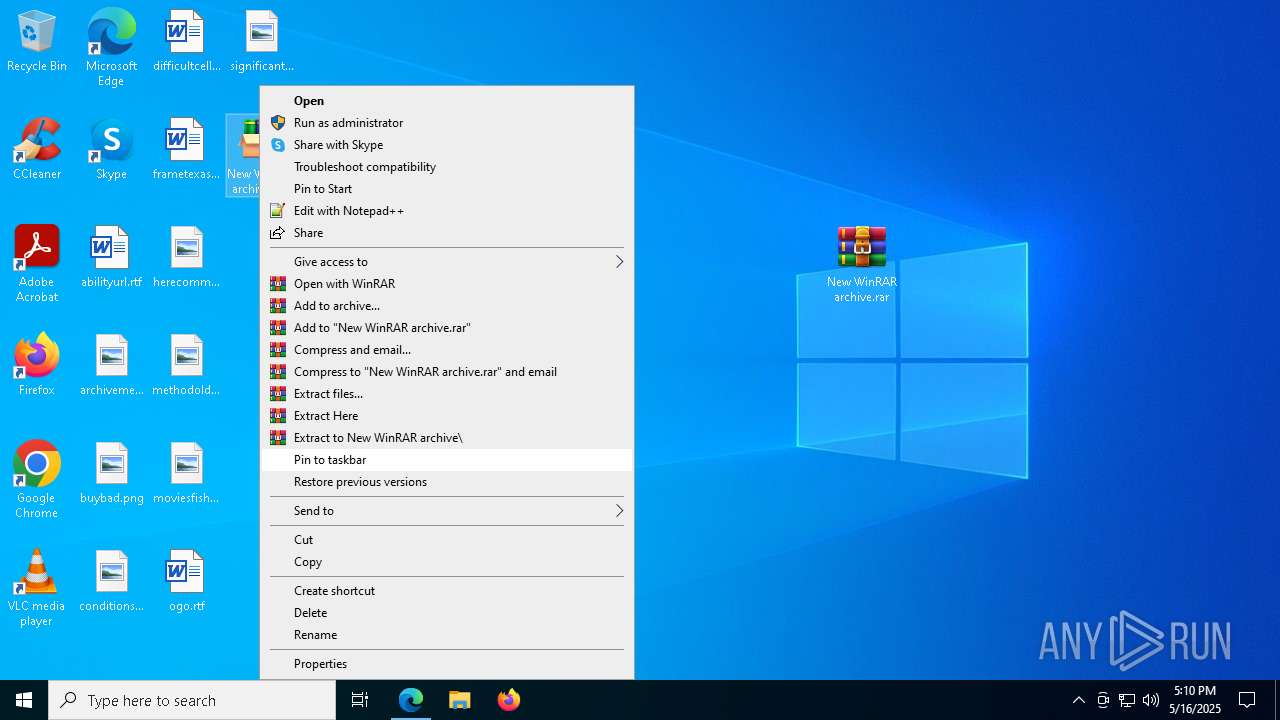1280x720 pixels.
Task: Choose Extract to New WinRAR archive\
Action: (447, 438)
